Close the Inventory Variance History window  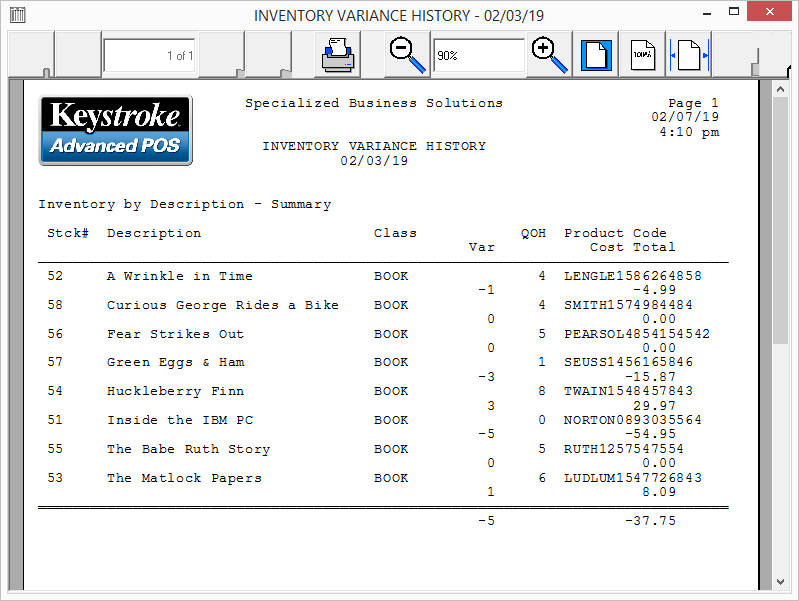coord(772,15)
